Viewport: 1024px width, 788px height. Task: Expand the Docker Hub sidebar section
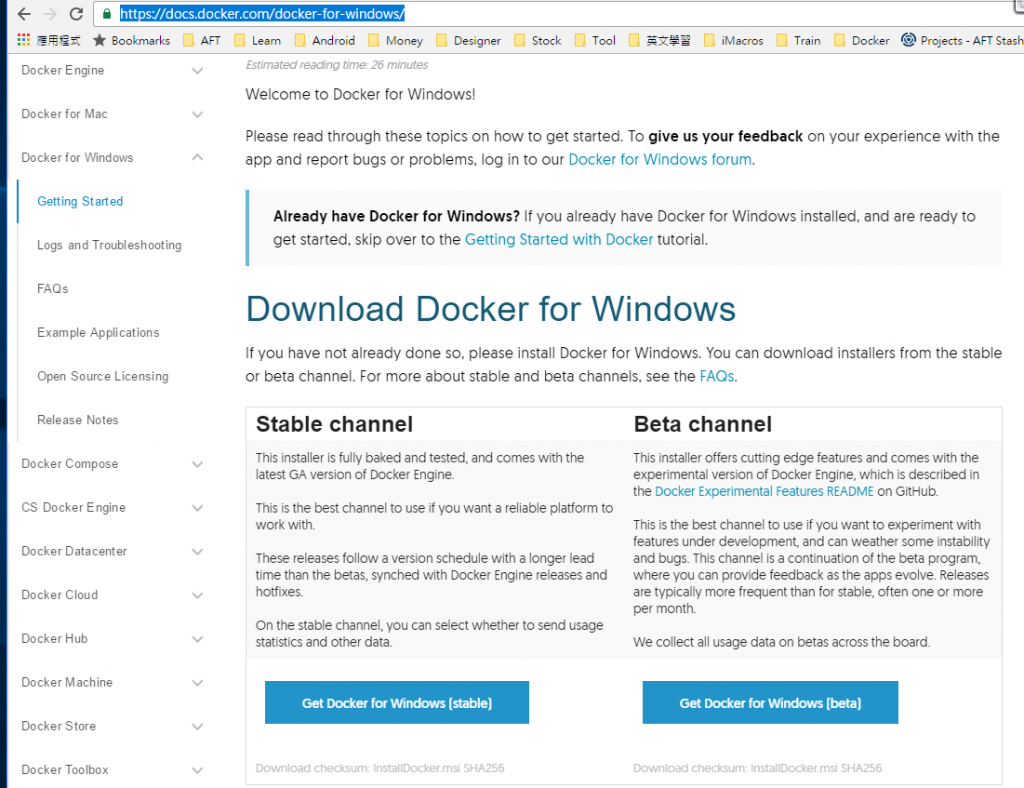[x=197, y=639]
